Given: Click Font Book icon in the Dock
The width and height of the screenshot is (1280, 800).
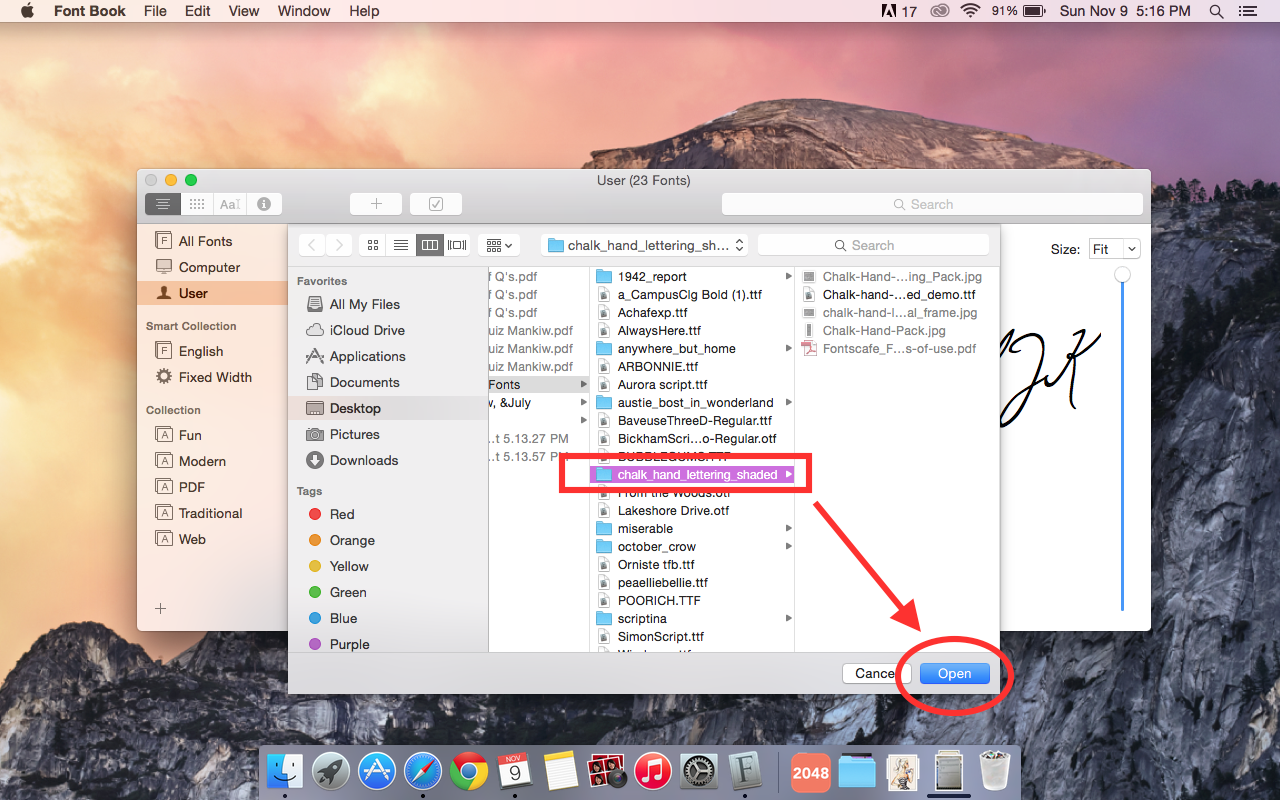Looking at the screenshot, I should pyautogui.click(x=745, y=771).
